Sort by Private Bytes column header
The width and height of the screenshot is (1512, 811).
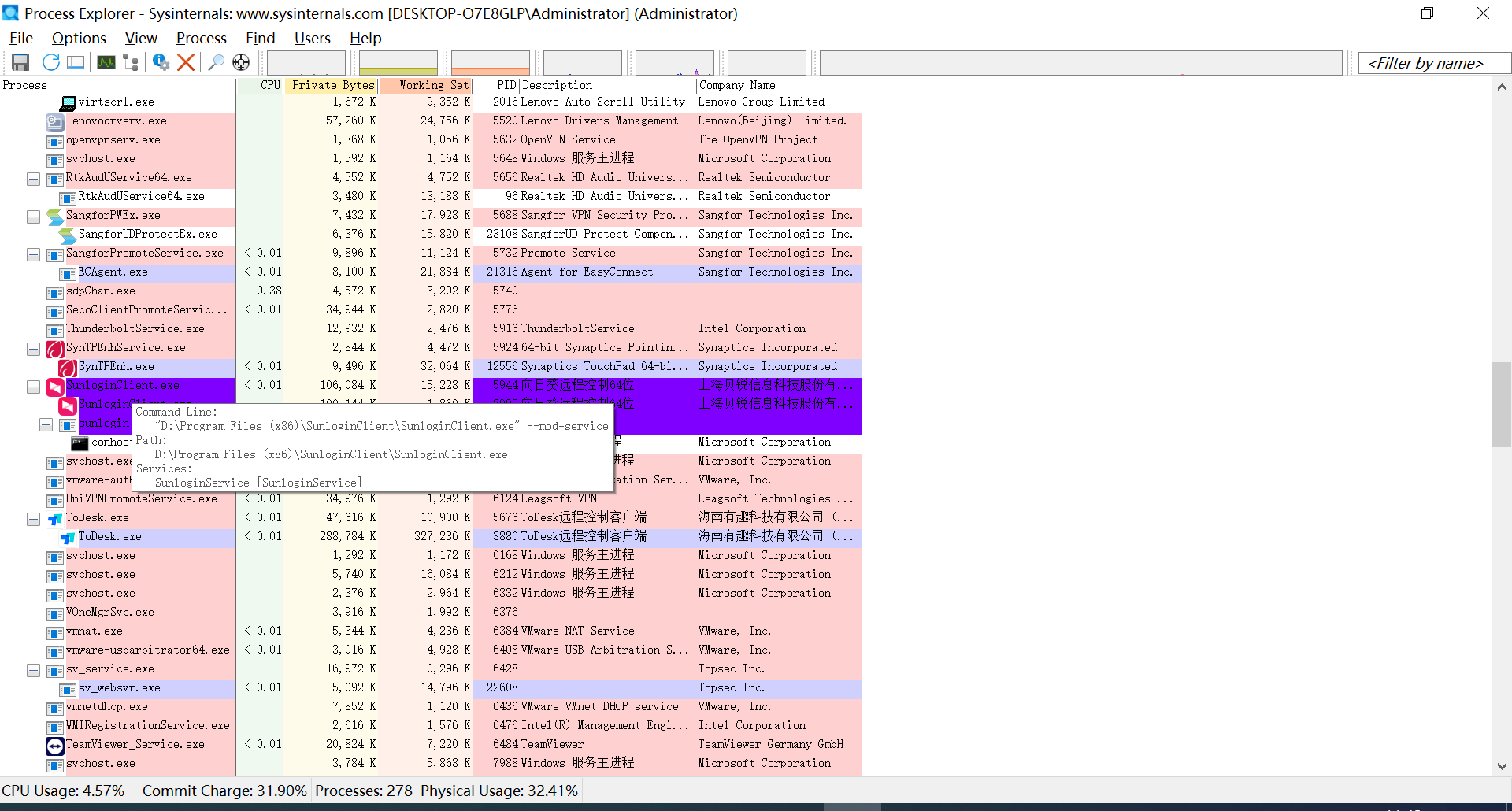pos(332,85)
